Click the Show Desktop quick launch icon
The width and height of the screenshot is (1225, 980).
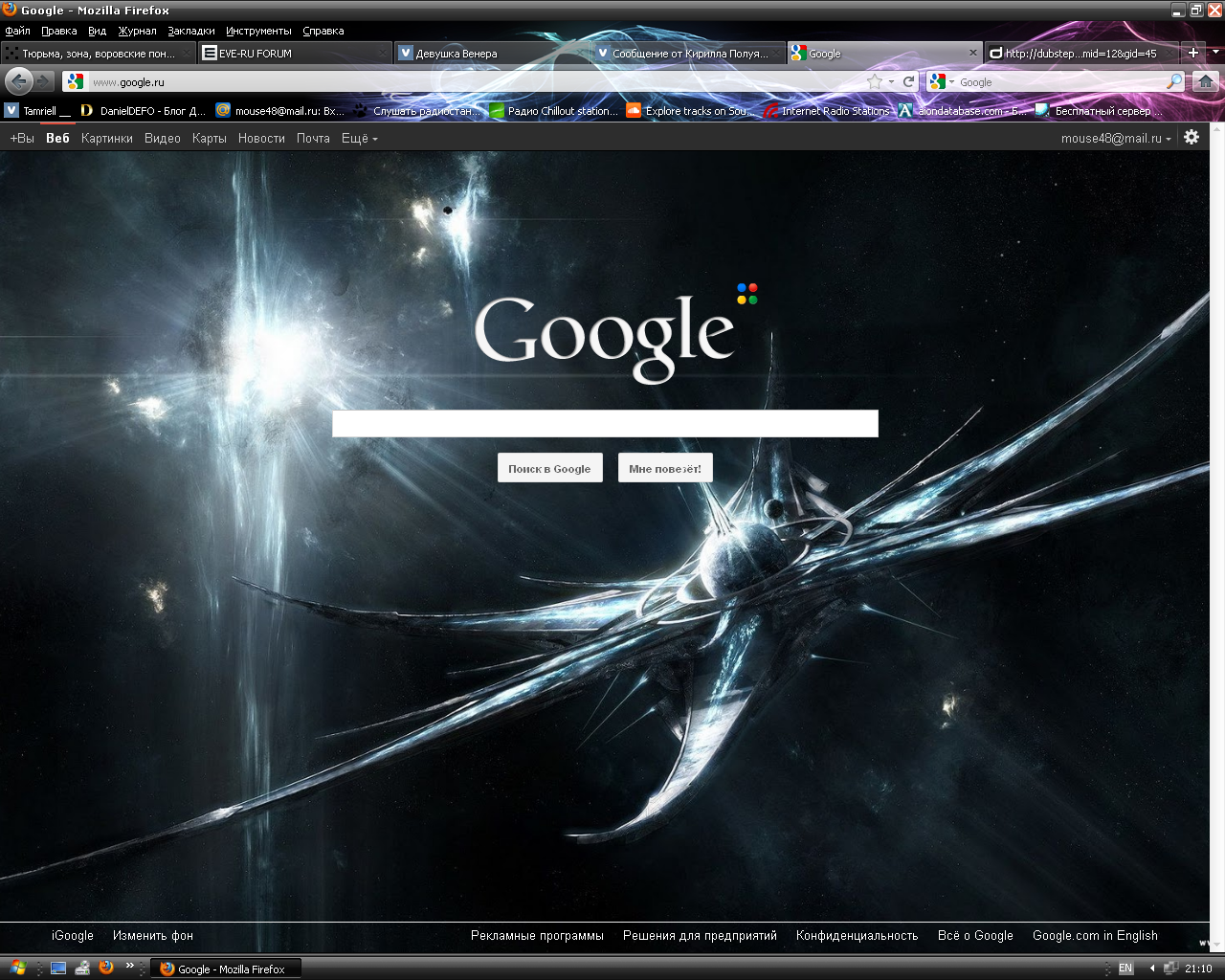tap(58, 968)
